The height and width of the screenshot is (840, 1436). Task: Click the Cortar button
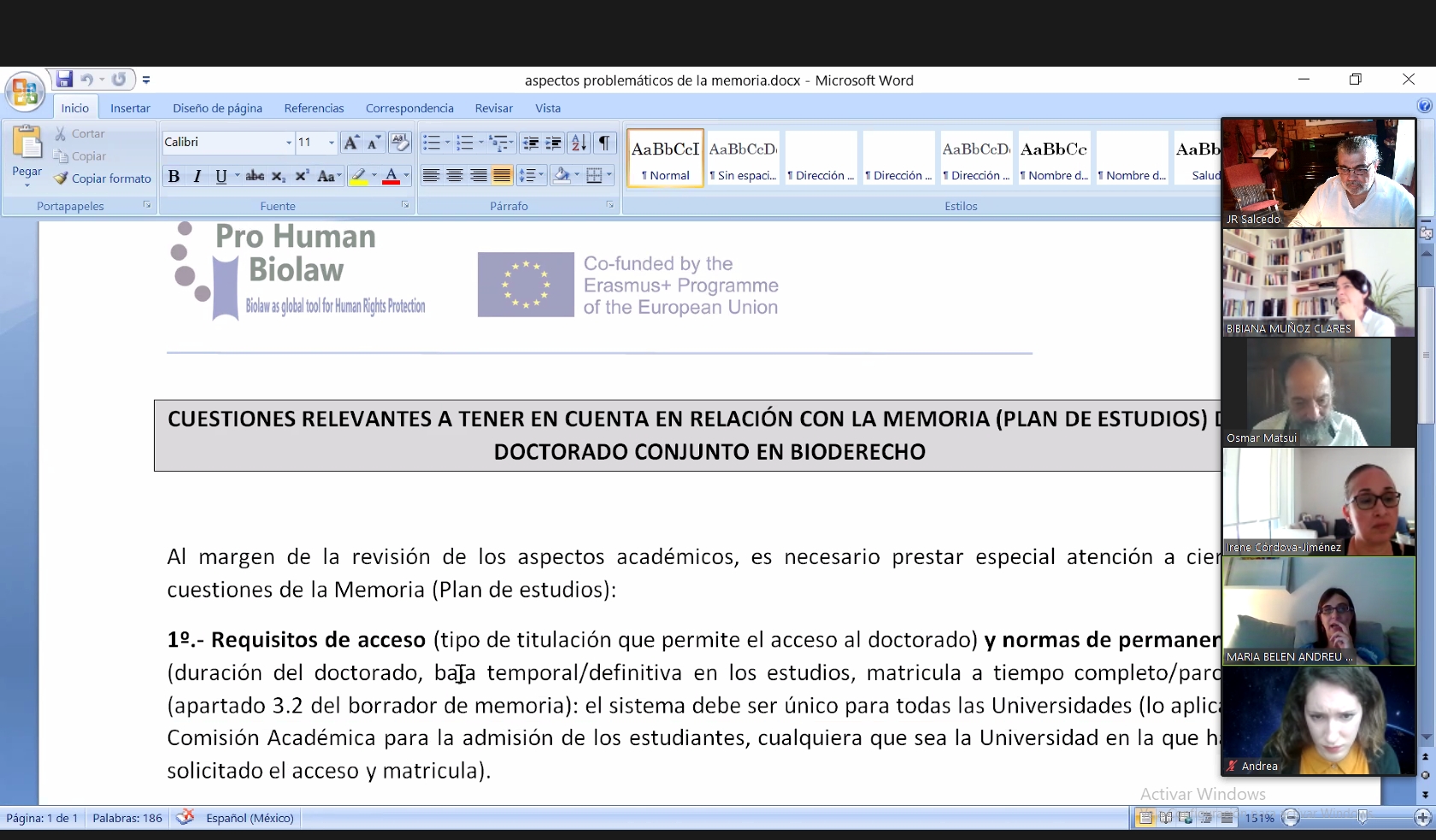pos(79,134)
